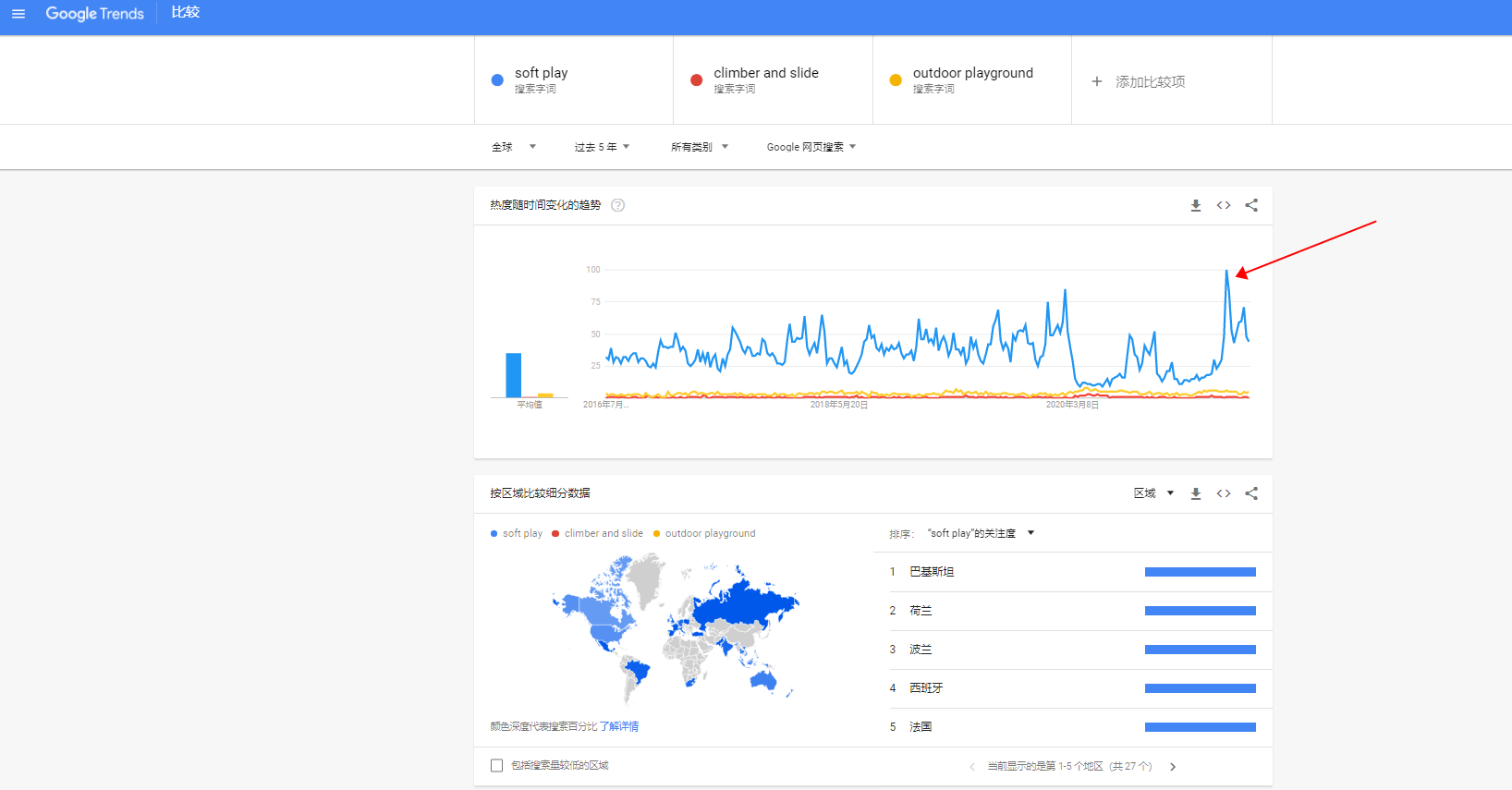Open the 全球 location dropdown
1512x790 pixels.
pos(513,147)
